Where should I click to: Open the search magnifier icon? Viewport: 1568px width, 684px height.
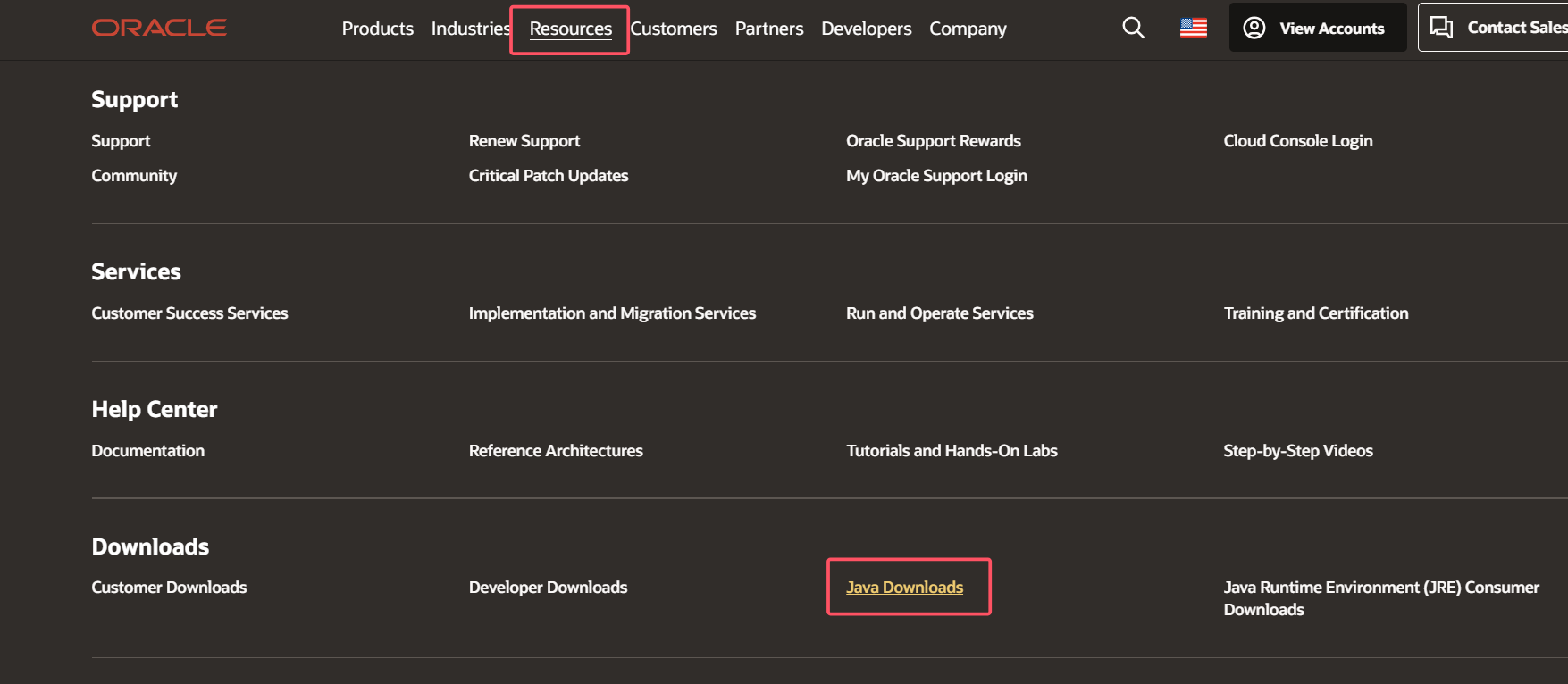point(1133,28)
